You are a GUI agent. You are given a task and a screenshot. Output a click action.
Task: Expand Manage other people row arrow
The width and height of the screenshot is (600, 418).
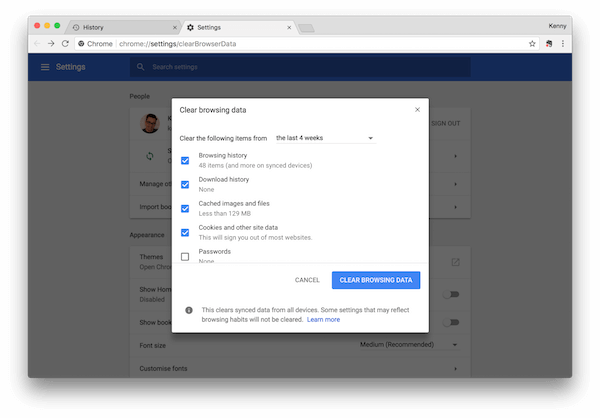point(455,184)
